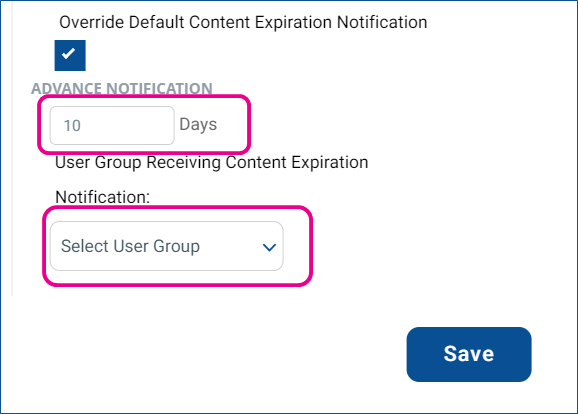Click the Notification: label
The image size is (578, 414).
point(102,197)
